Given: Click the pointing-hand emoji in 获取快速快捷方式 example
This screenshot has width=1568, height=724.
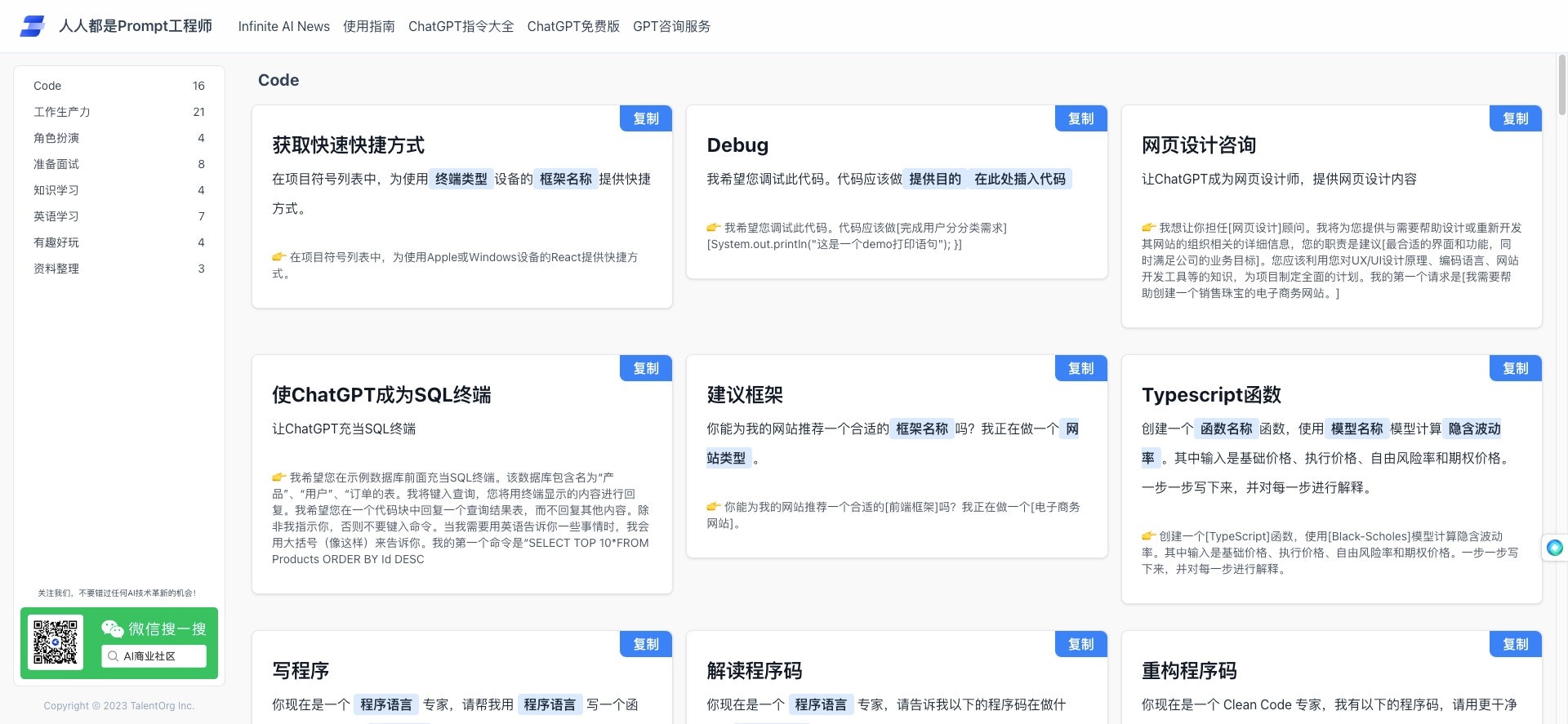Looking at the screenshot, I should pos(278,257).
